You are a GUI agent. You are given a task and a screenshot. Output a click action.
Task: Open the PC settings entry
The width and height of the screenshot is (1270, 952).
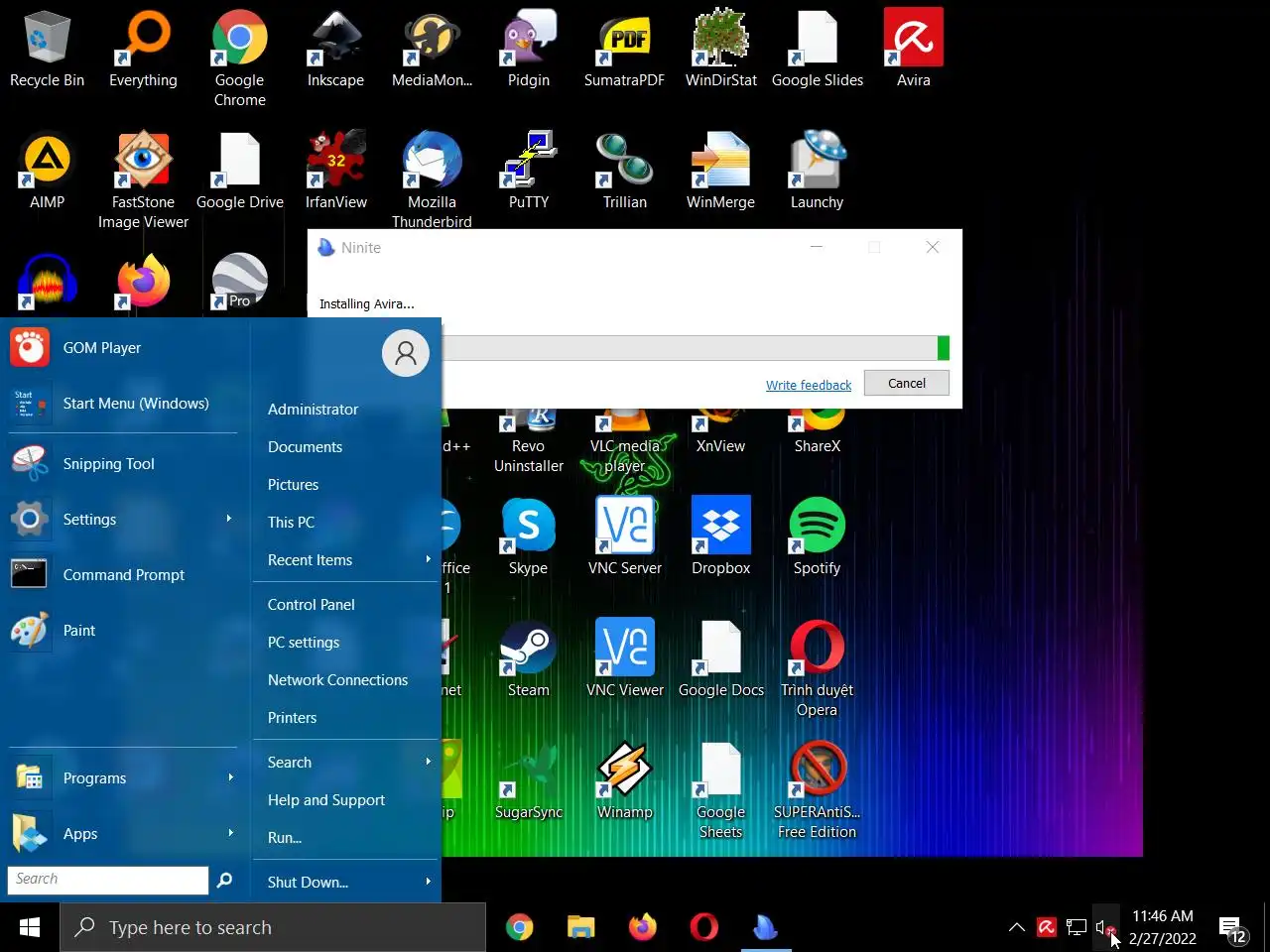tap(346, 642)
